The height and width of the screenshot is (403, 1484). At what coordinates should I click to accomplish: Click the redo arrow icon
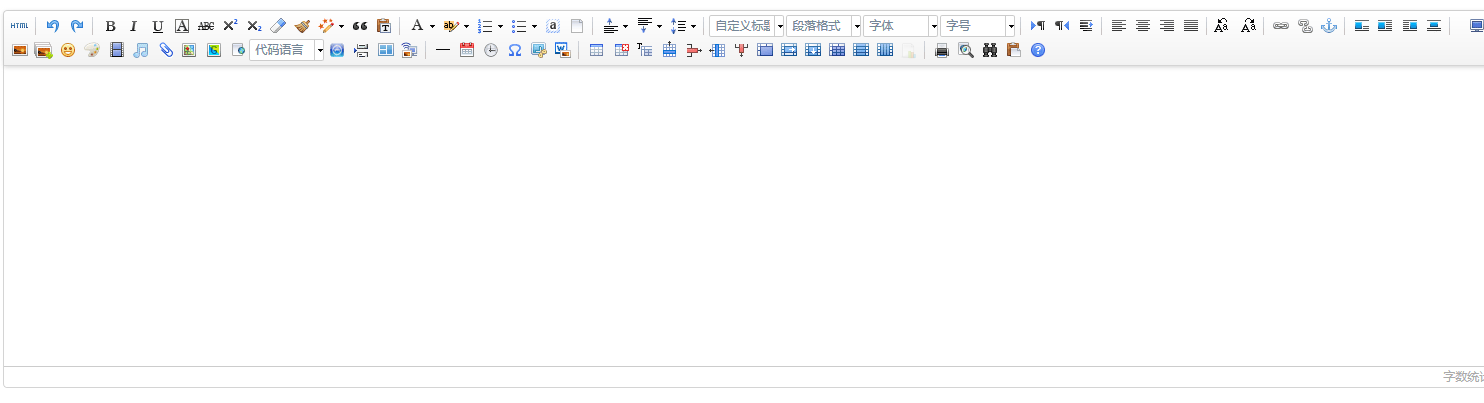point(77,26)
